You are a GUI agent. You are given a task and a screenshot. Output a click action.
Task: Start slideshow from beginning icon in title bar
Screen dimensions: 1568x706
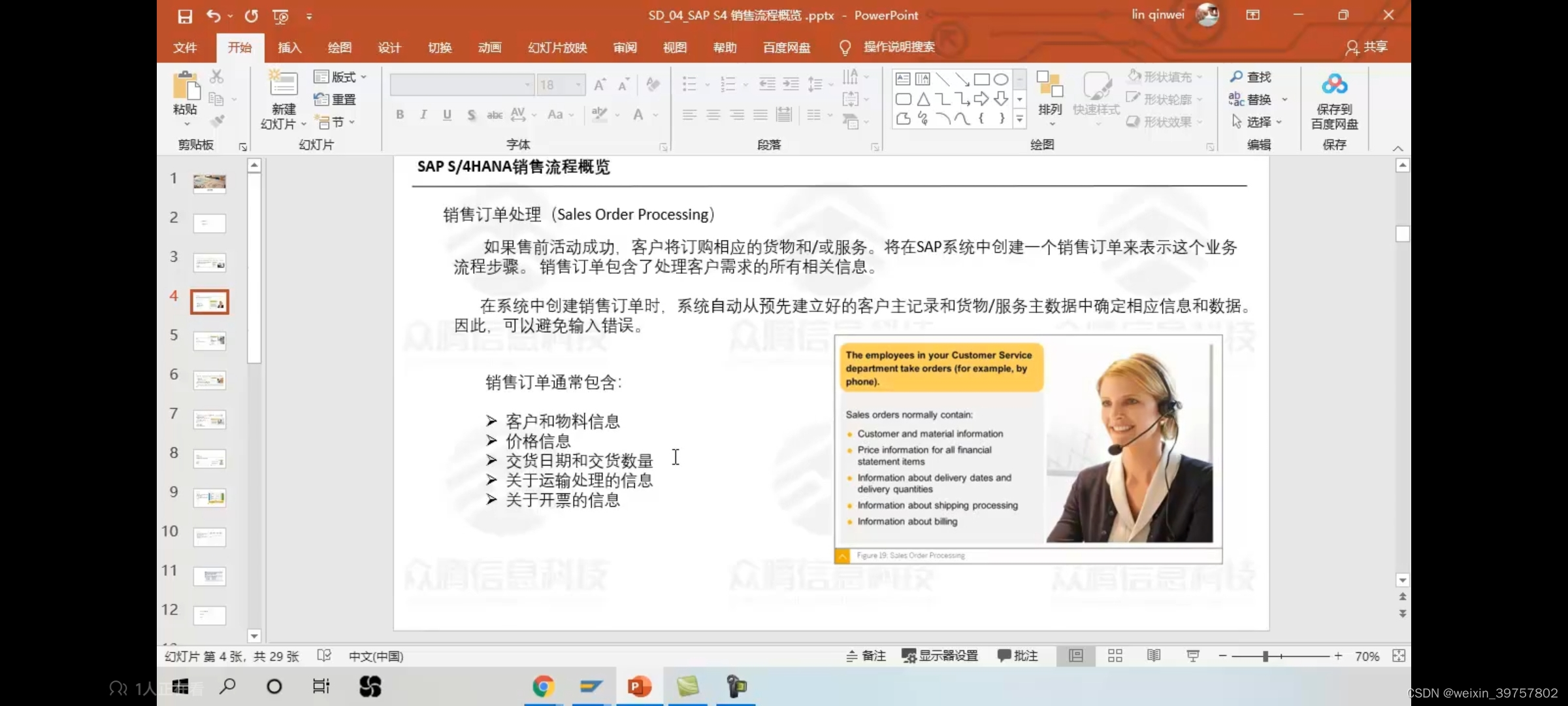(x=281, y=16)
